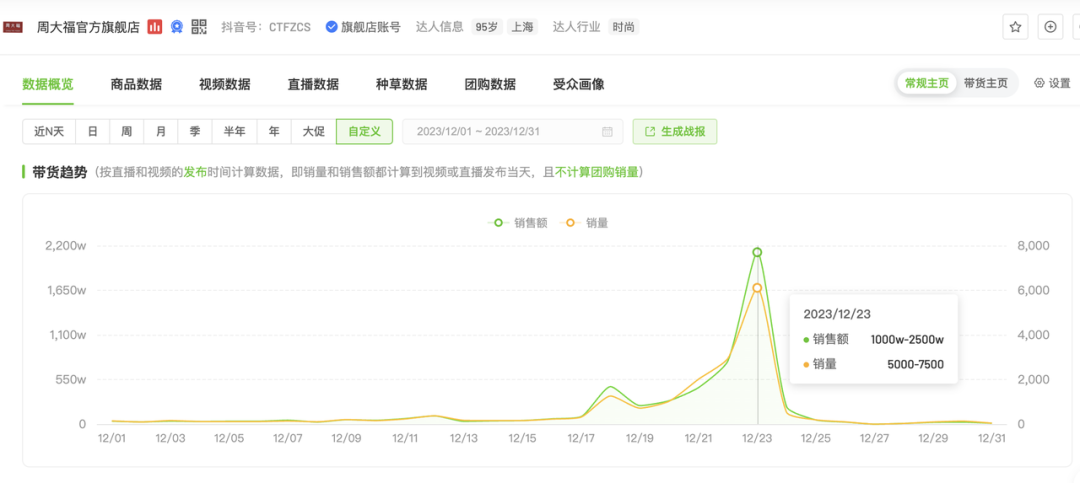The image size is (1080, 483).
Task: Click the blue medal badge icon
Action: (177, 27)
